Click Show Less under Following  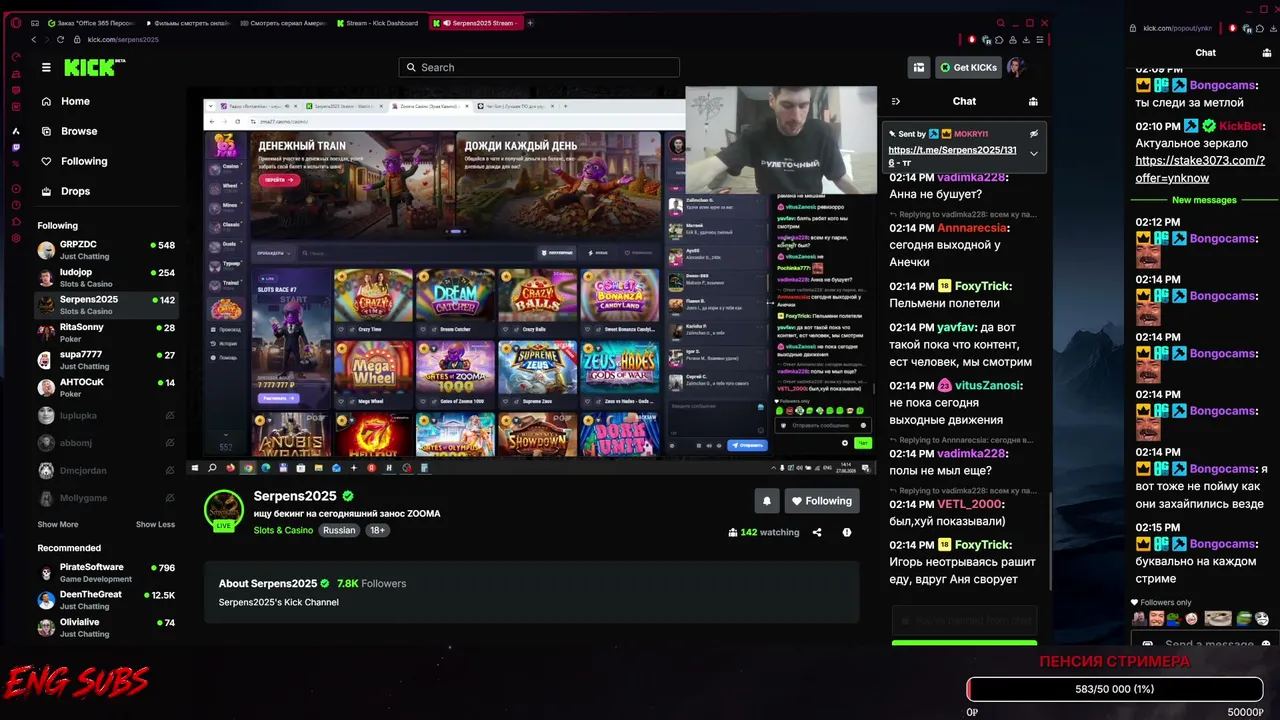(x=155, y=524)
